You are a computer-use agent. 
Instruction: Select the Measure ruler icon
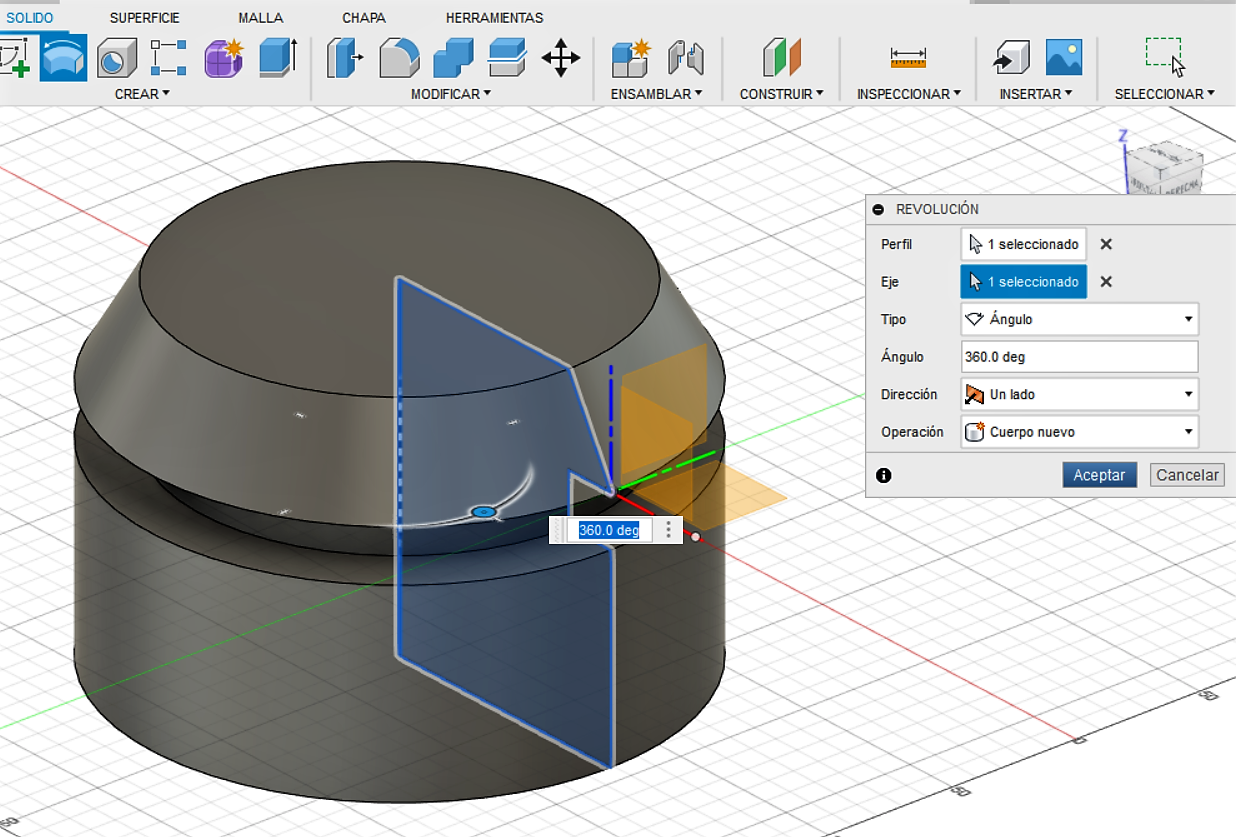point(908,58)
